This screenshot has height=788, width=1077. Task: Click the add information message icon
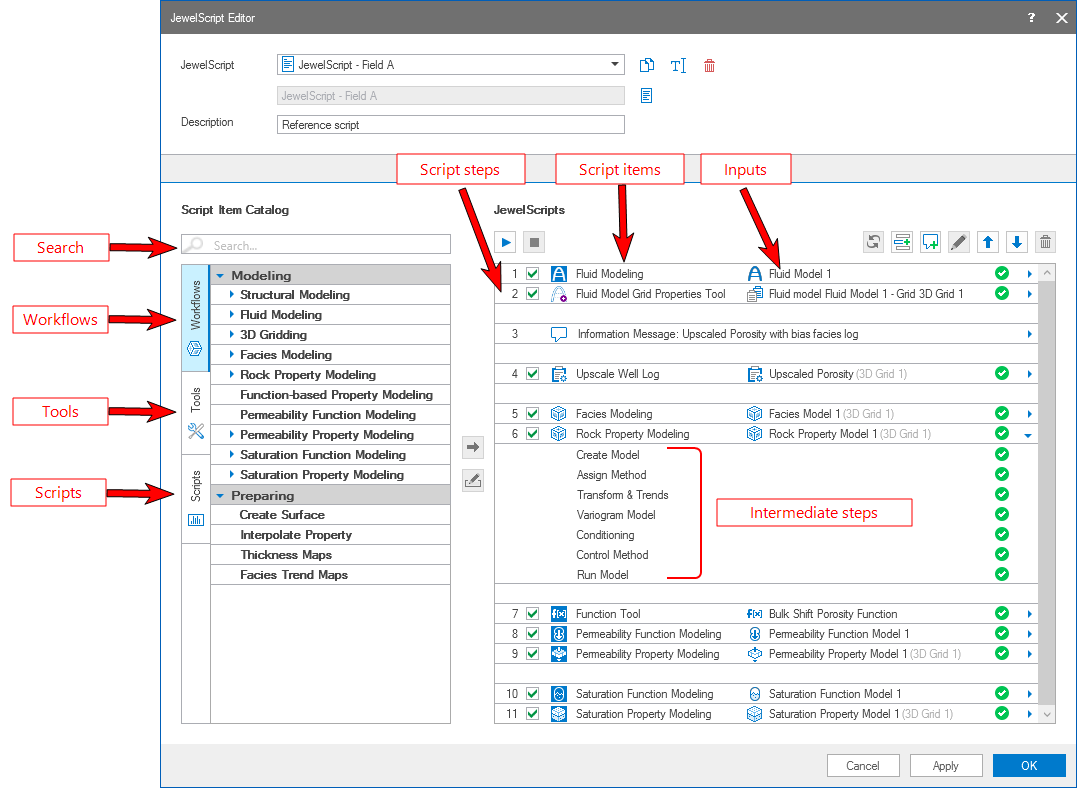coord(931,242)
